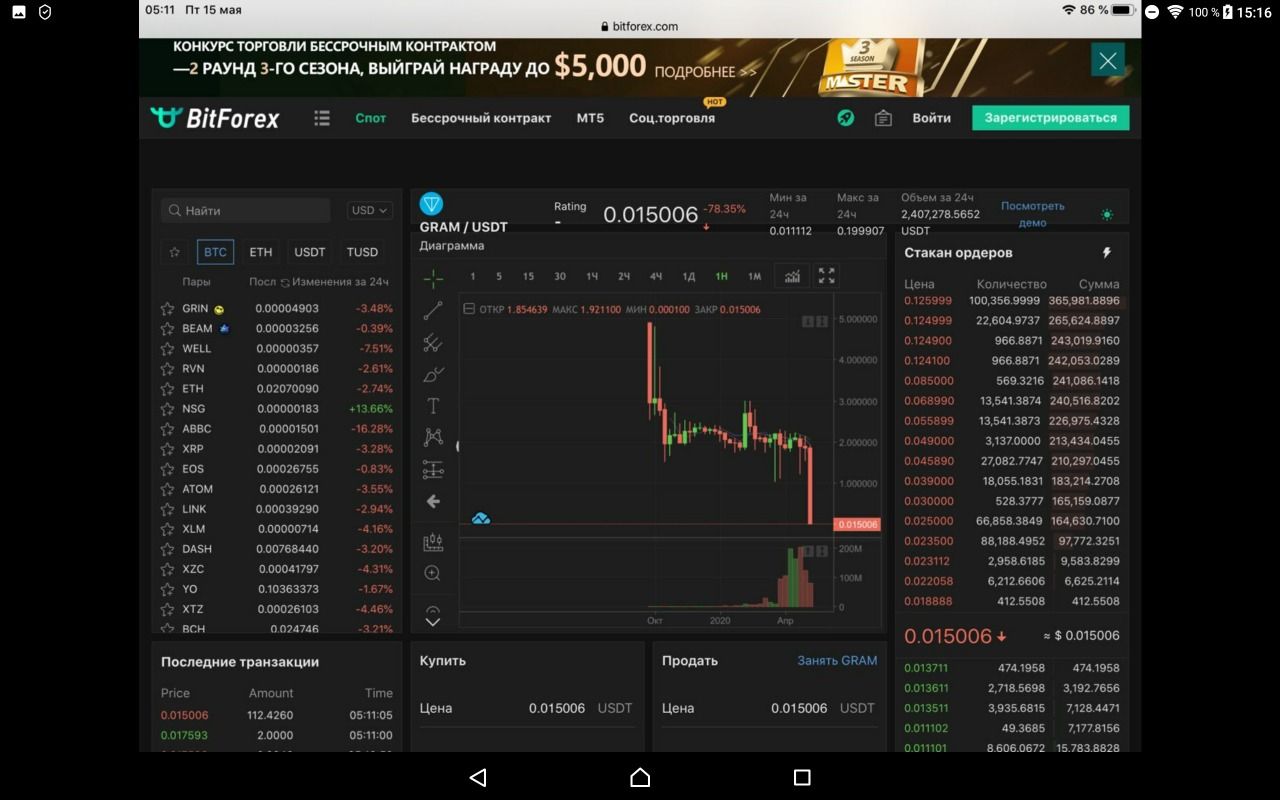Open the Бессрочный контракт menu item
This screenshot has width=1280, height=800.
coord(481,118)
